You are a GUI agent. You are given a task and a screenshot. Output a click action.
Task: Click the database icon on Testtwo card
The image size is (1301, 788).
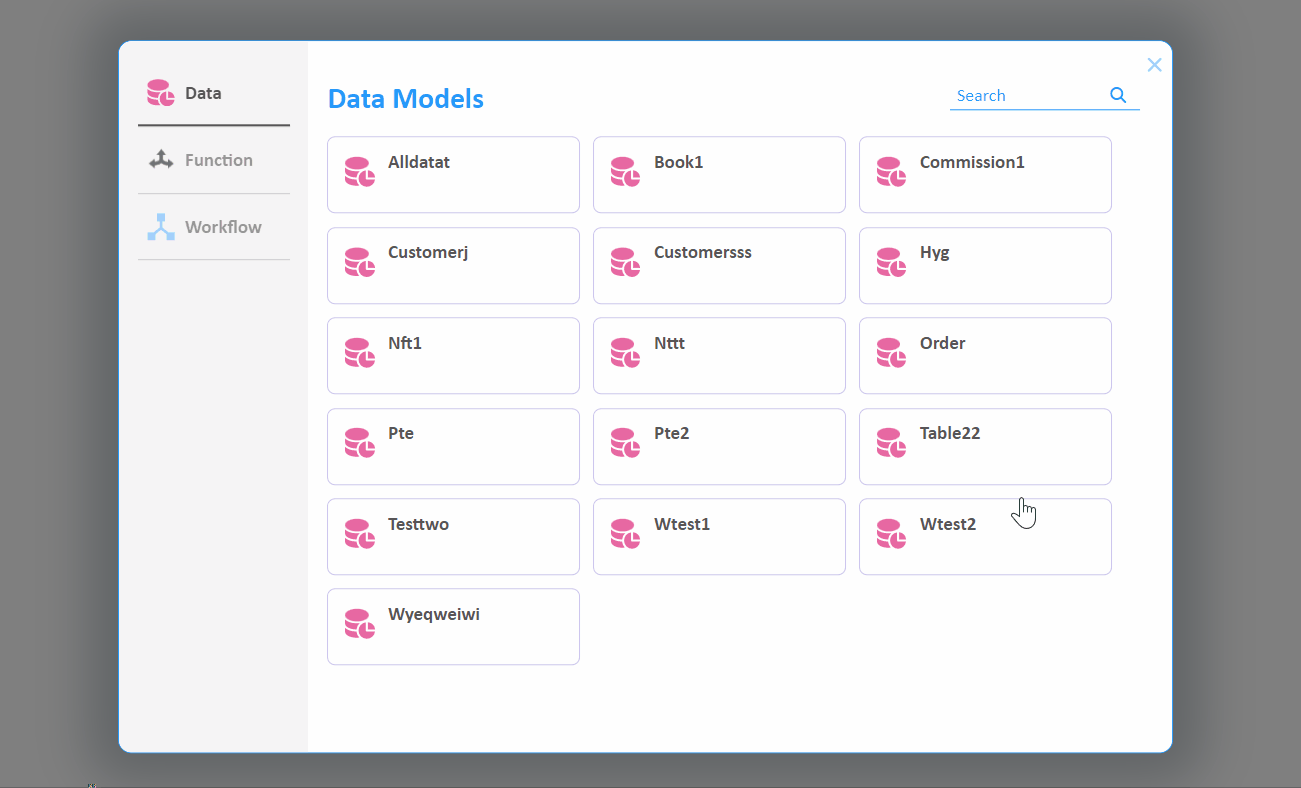tap(360, 534)
